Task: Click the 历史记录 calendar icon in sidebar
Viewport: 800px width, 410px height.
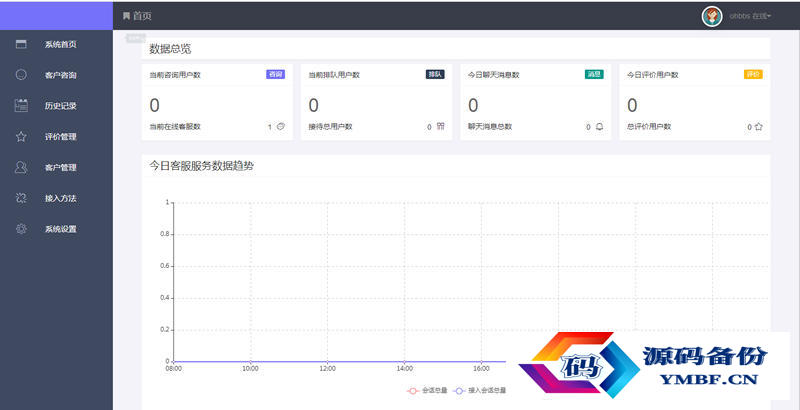Action: point(21,106)
